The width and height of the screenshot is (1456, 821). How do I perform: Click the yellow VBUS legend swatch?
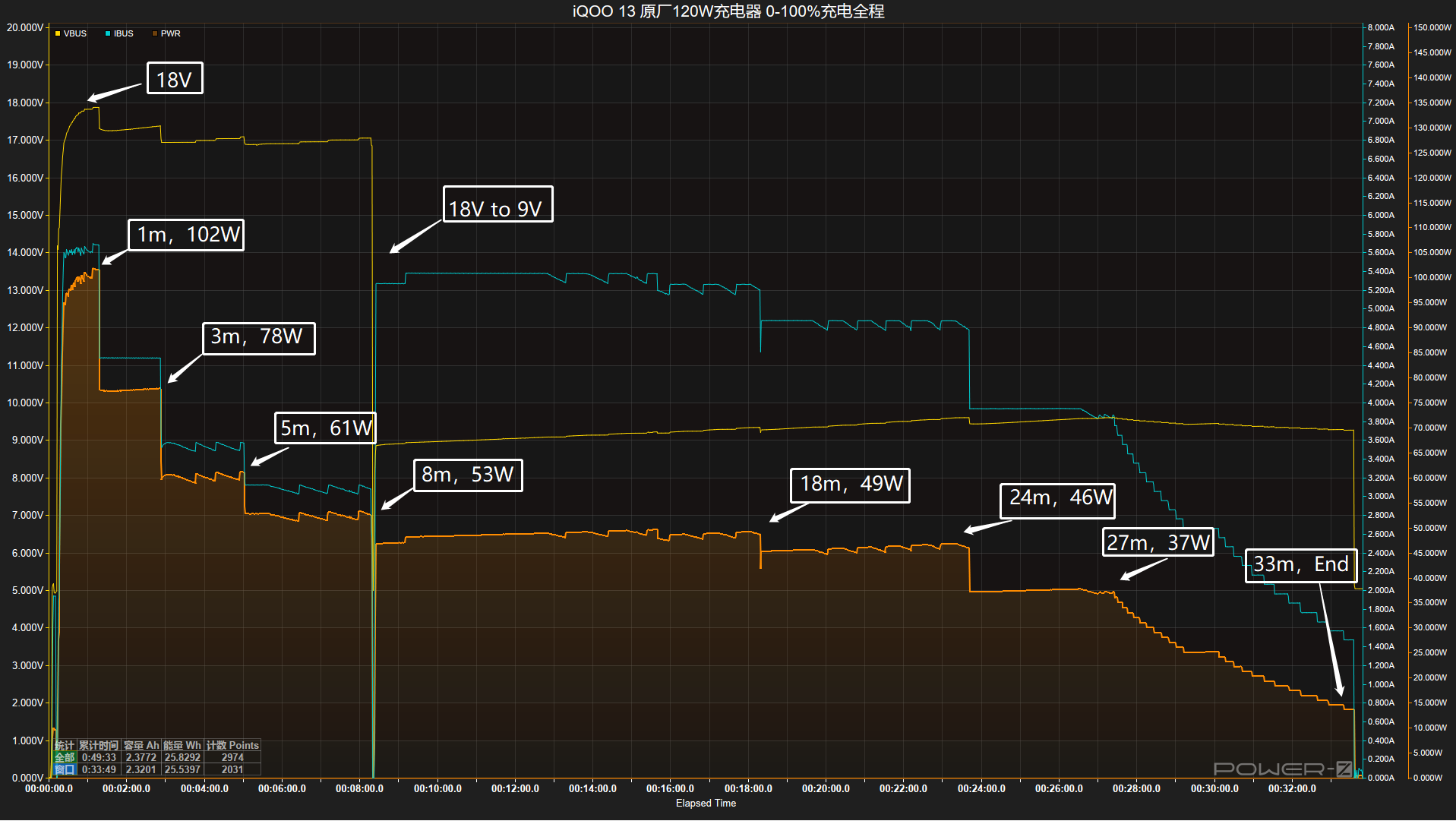58,33
